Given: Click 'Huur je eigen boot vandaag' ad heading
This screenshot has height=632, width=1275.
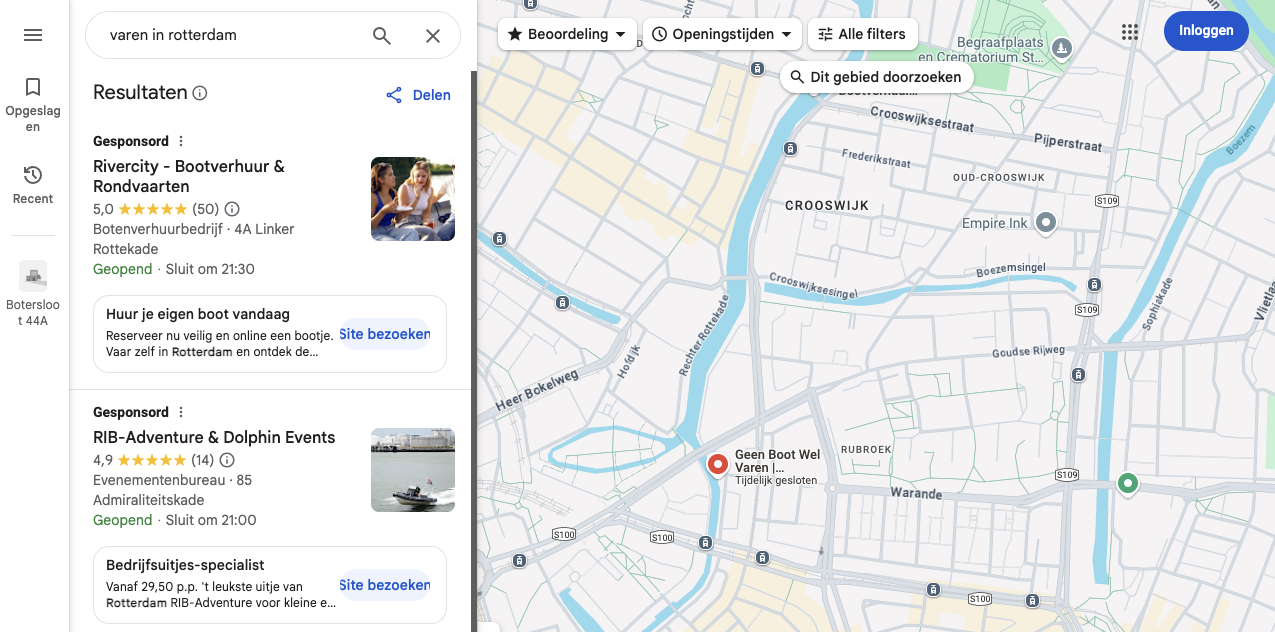Looking at the screenshot, I should coord(198,314).
